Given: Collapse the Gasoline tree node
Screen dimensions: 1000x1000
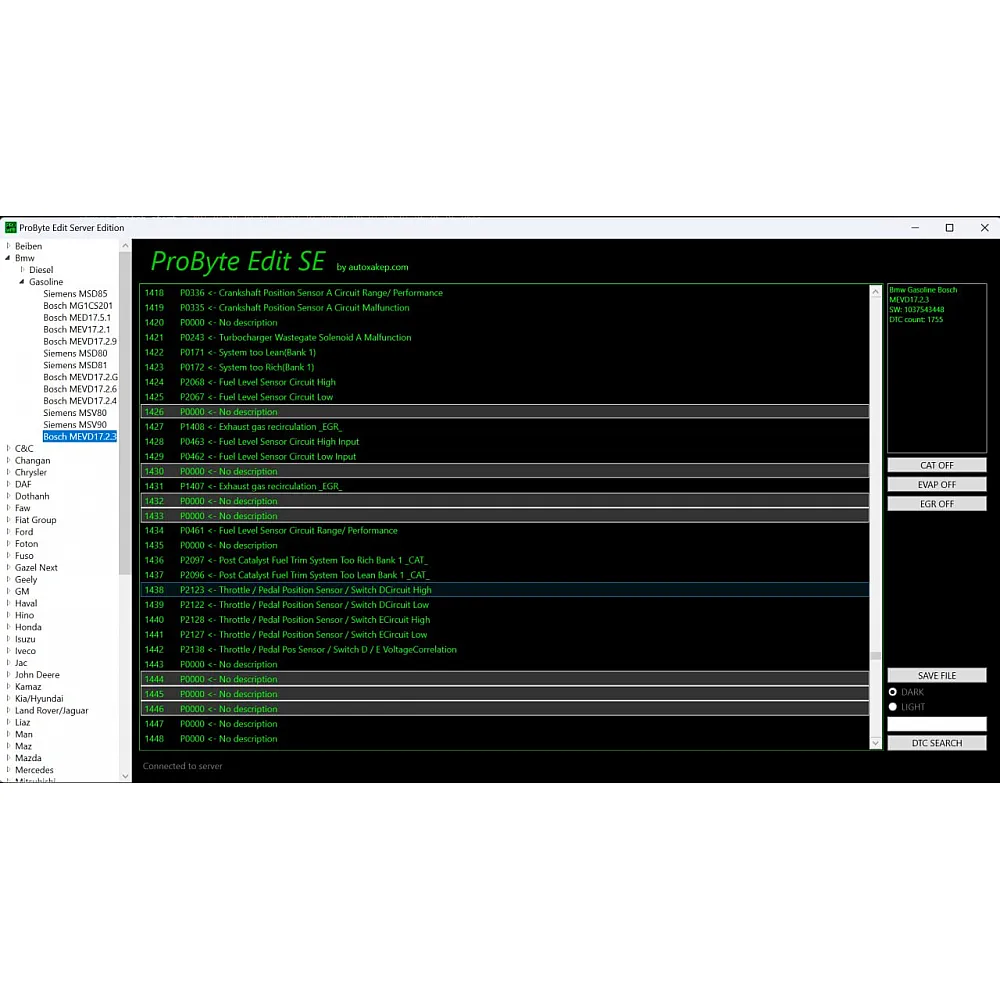Looking at the screenshot, I should coord(22,282).
